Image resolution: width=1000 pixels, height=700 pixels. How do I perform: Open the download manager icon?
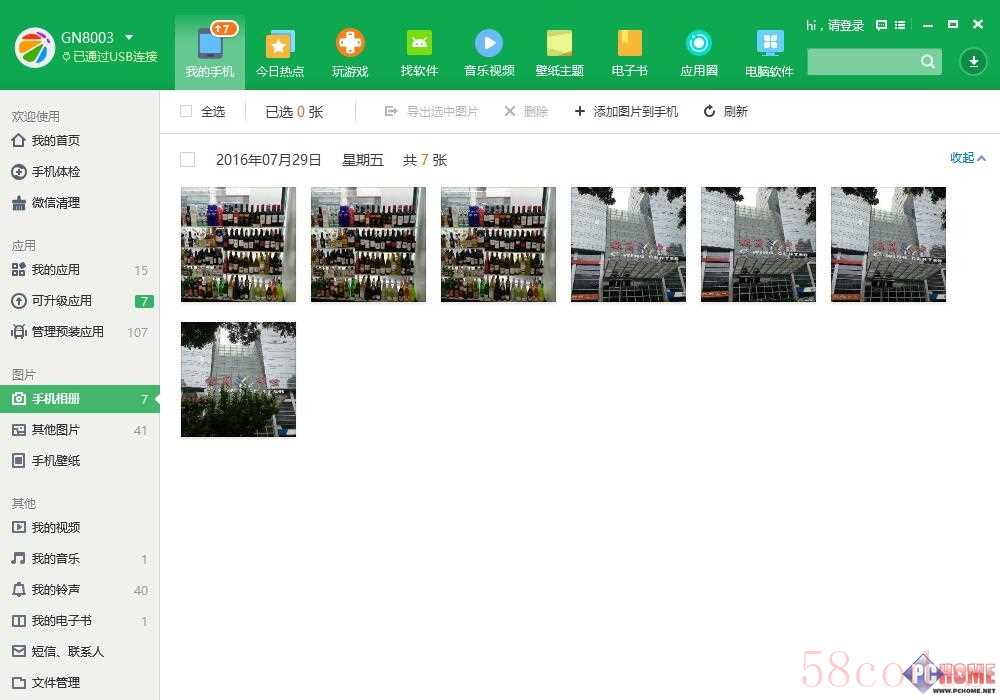point(973,62)
